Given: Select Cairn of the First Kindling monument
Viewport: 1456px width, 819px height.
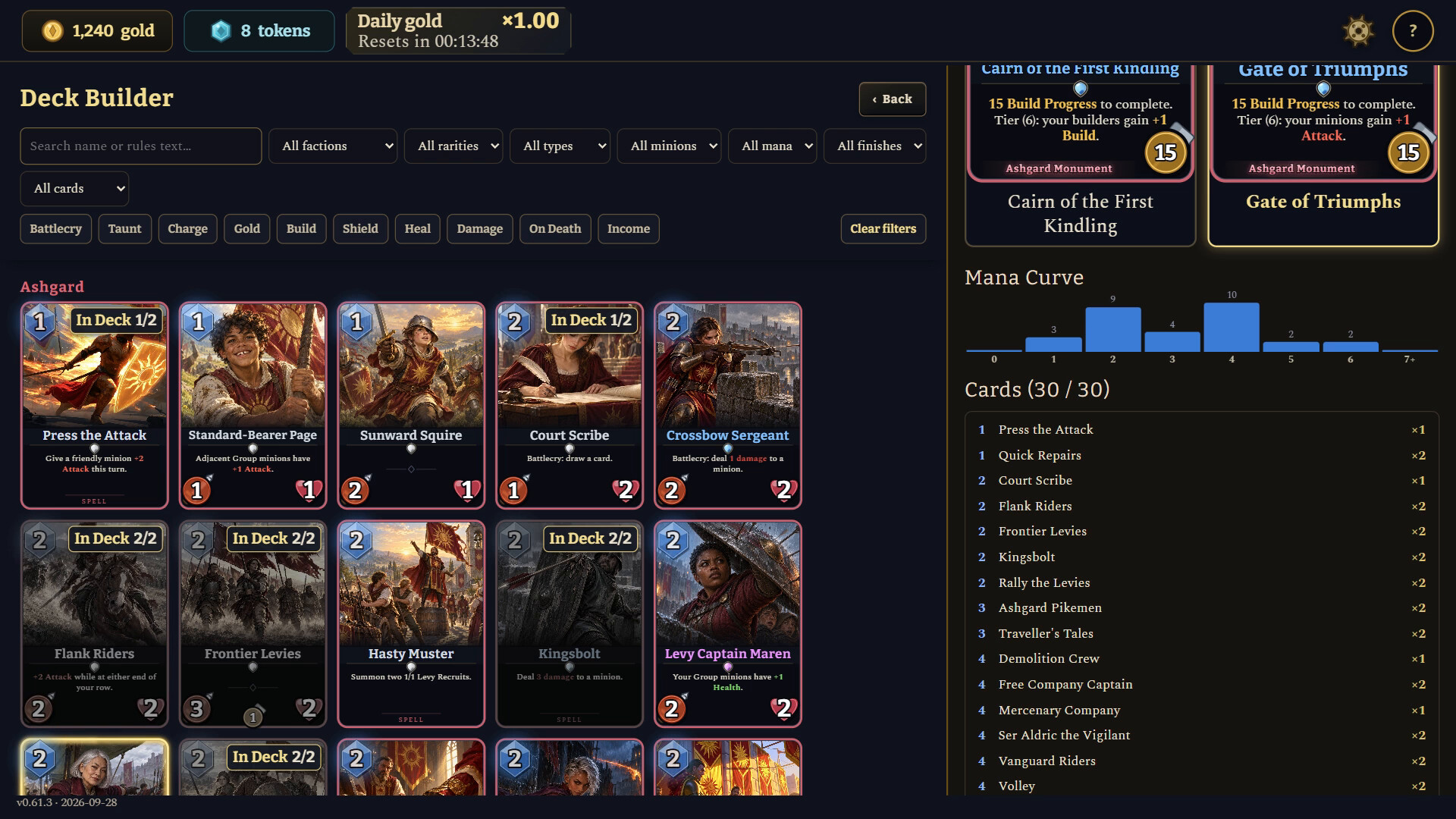Looking at the screenshot, I should click(1080, 155).
